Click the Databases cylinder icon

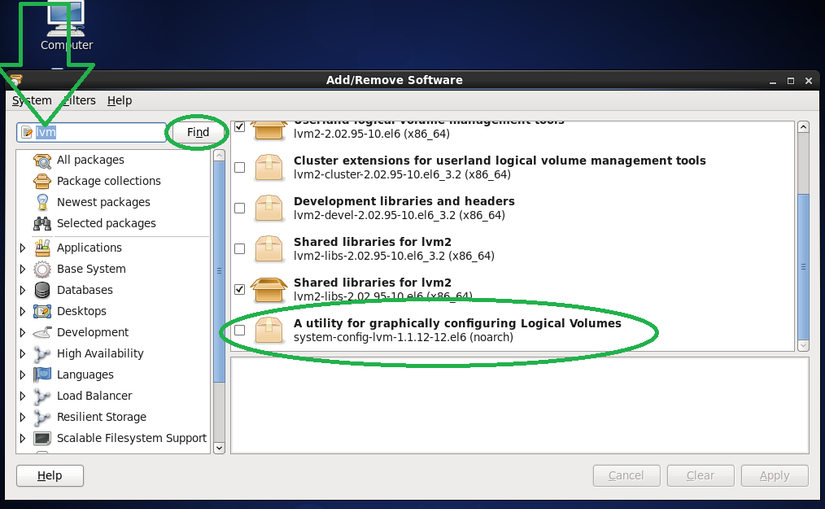[x=42, y=290]
